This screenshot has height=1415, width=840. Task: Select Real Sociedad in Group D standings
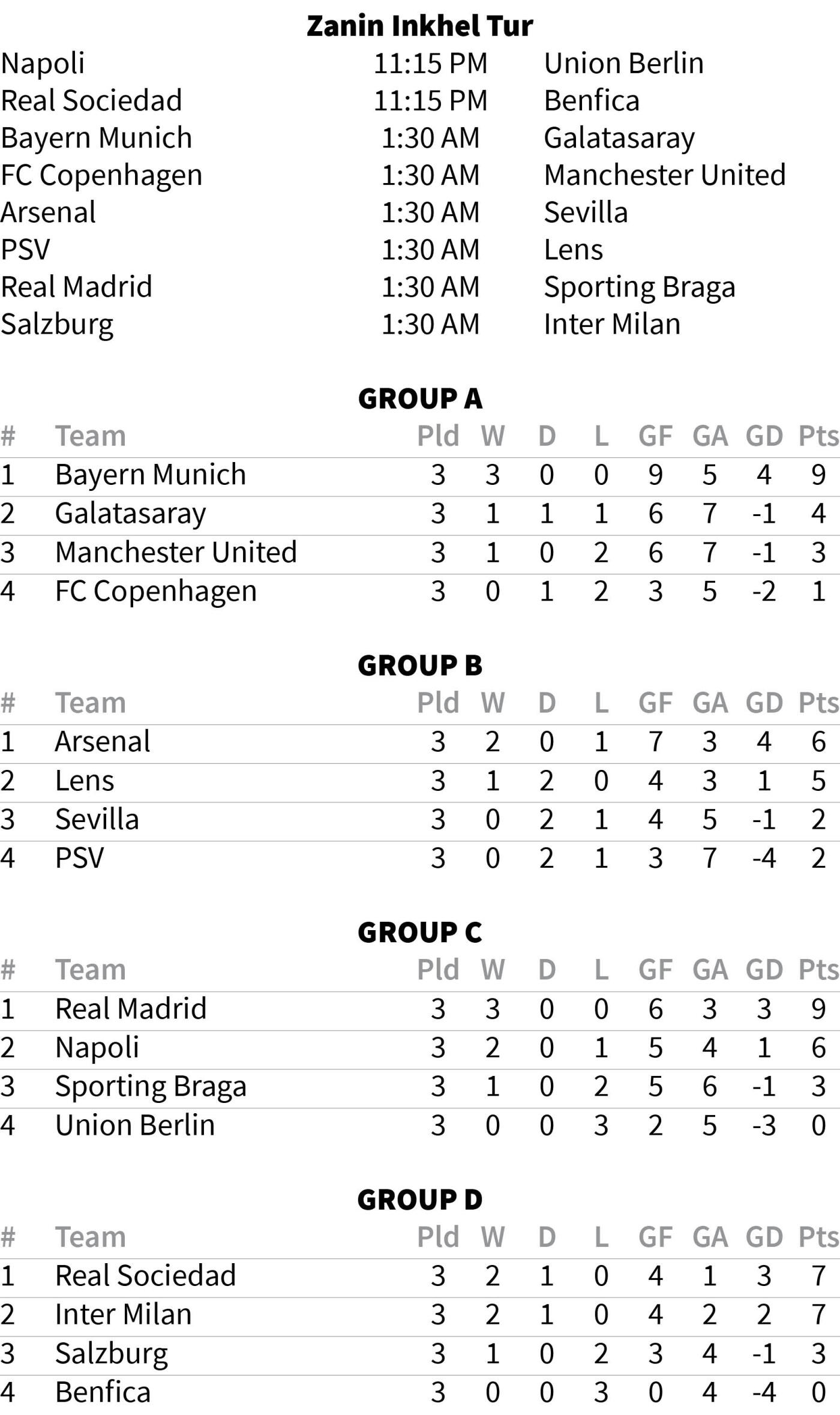[x=145, y=1276]
